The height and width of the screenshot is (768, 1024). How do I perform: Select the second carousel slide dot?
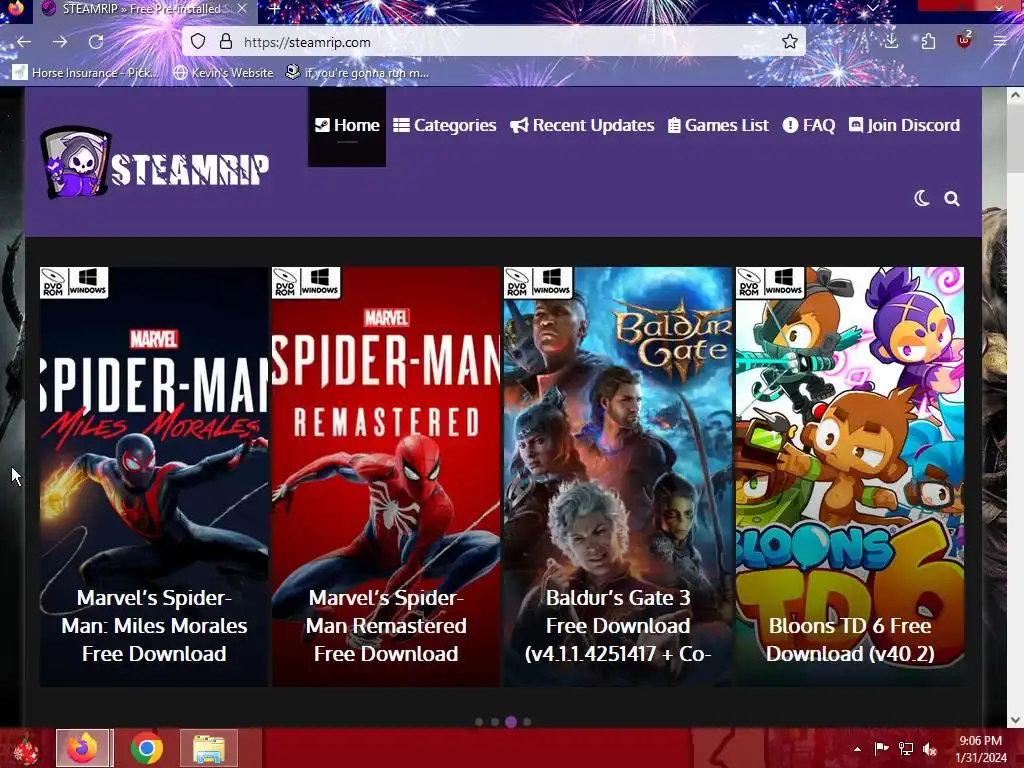click(x=495, y=722)
